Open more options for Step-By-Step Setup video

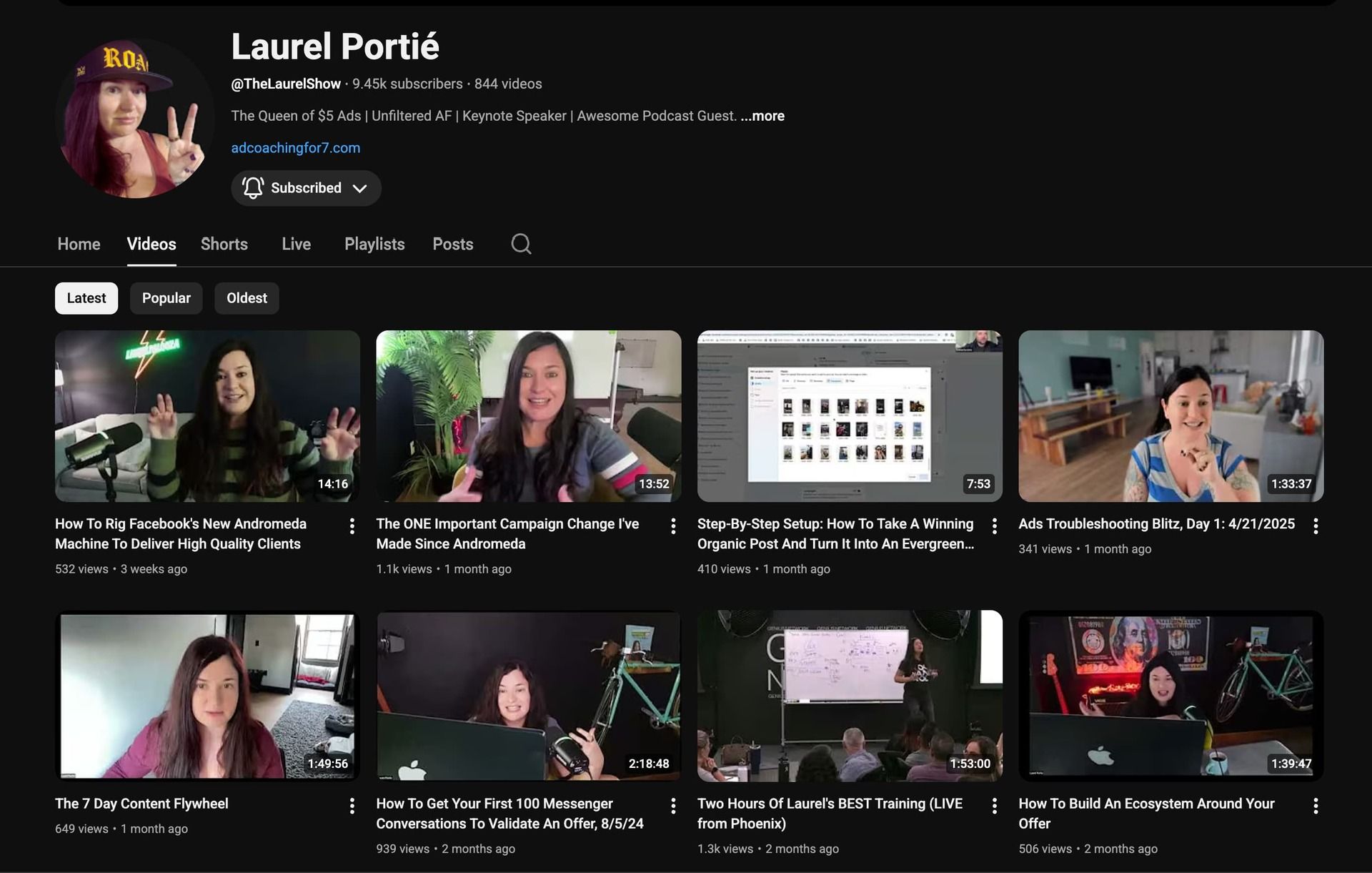click(994, 526)
